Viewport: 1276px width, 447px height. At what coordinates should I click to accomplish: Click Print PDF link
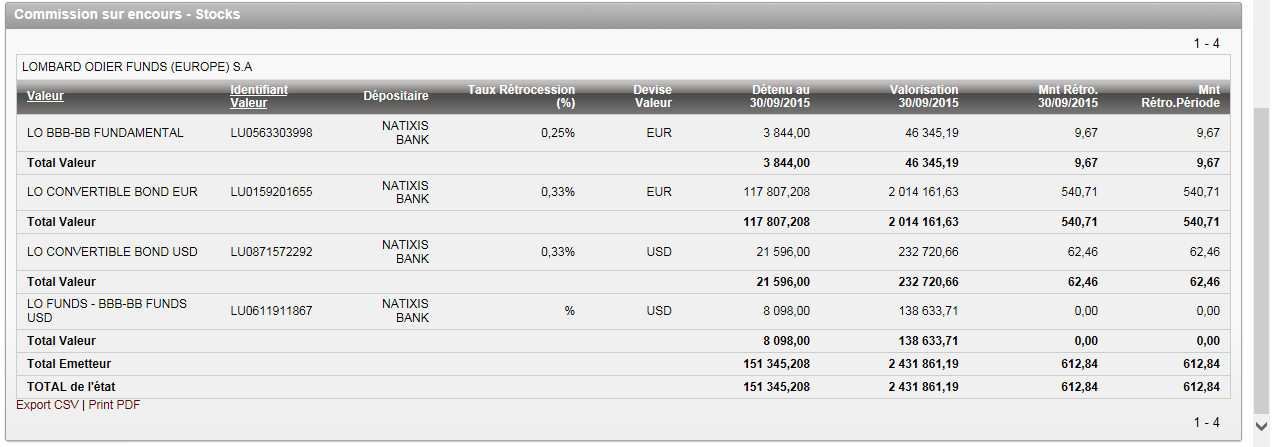(x=115, y=405)
